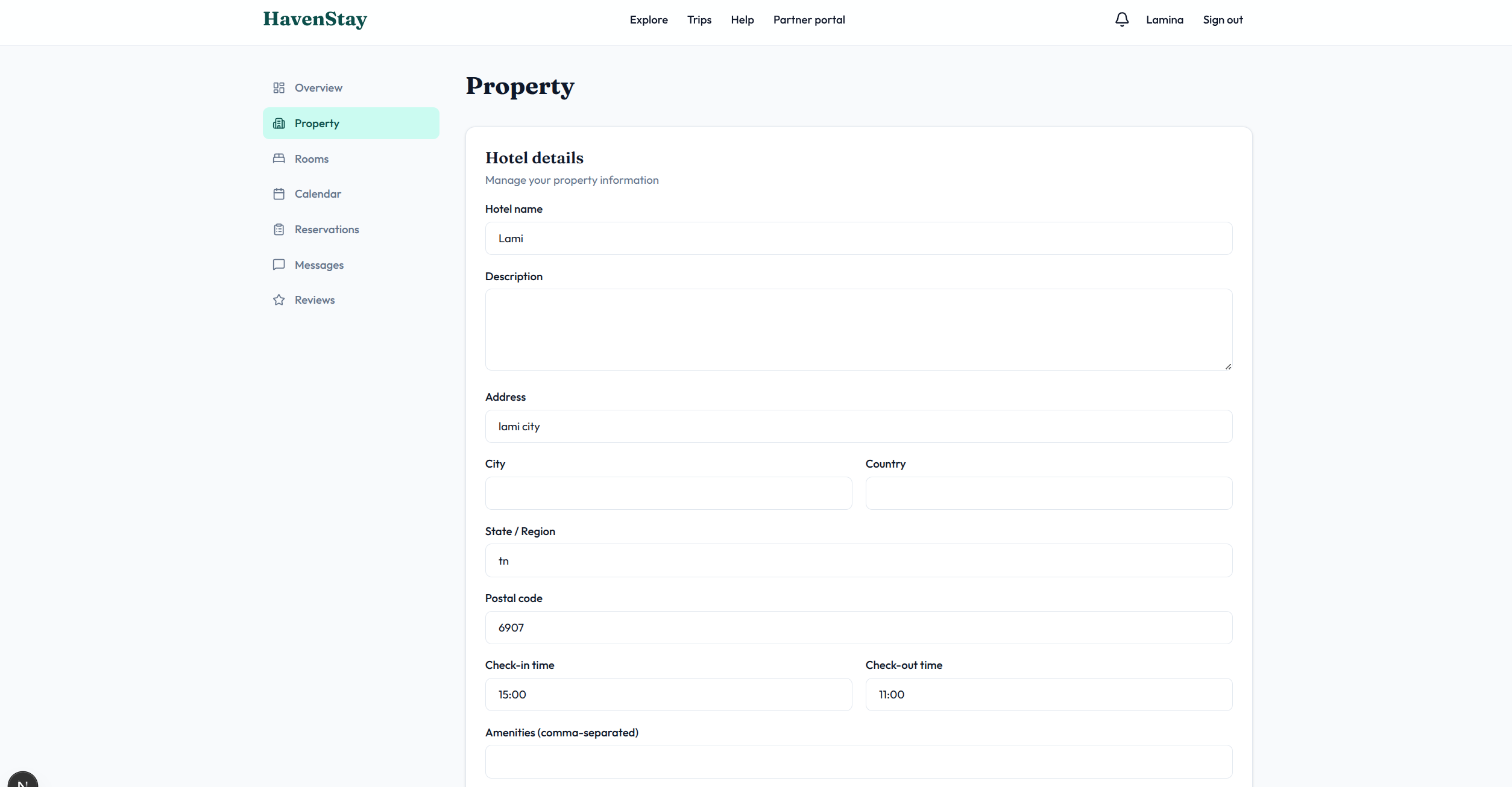Click the Amenities input field
The image size is (1512, 787).
point(858,762)
